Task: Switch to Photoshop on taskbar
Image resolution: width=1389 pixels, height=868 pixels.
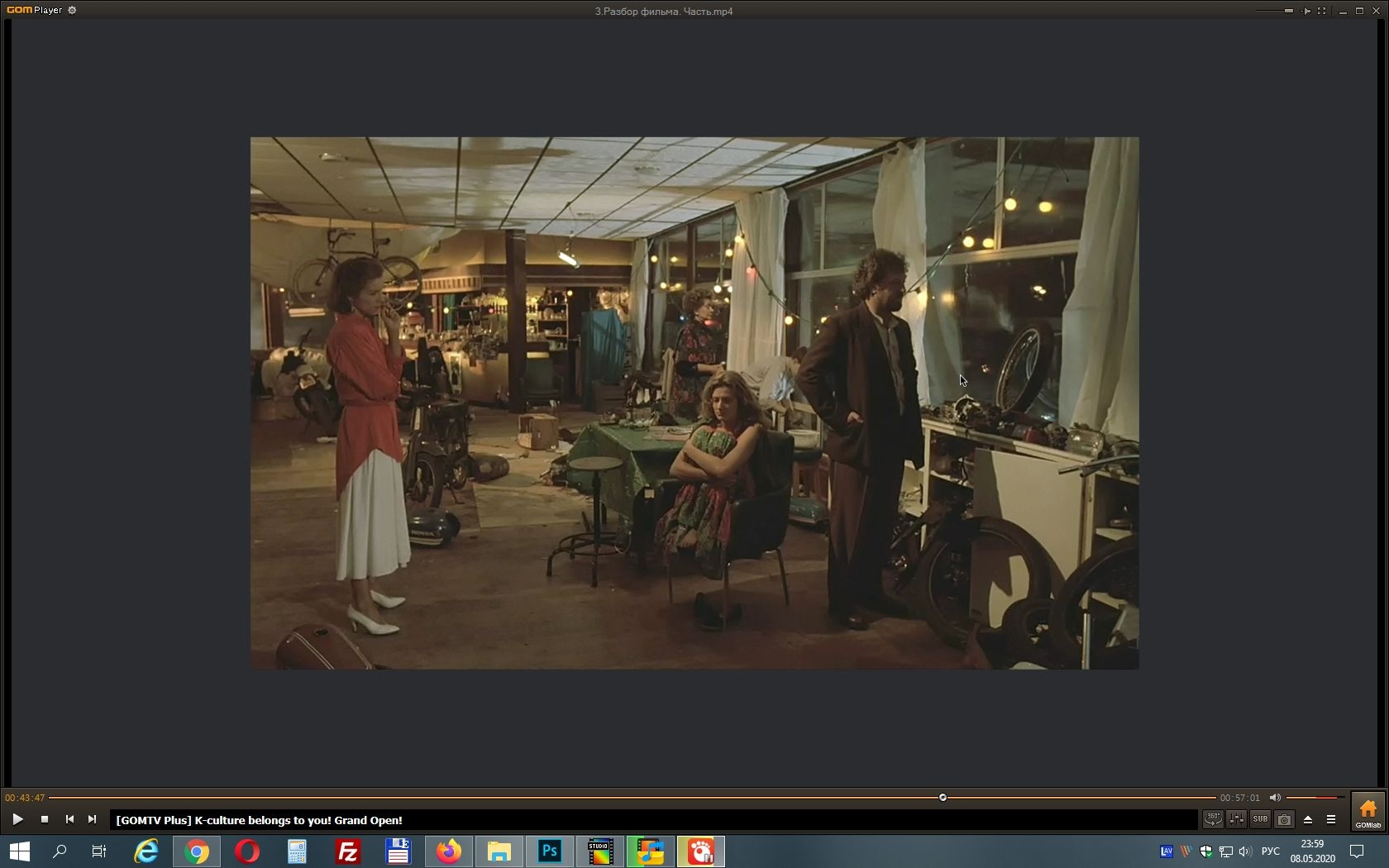Action: (x=550, y=851)
